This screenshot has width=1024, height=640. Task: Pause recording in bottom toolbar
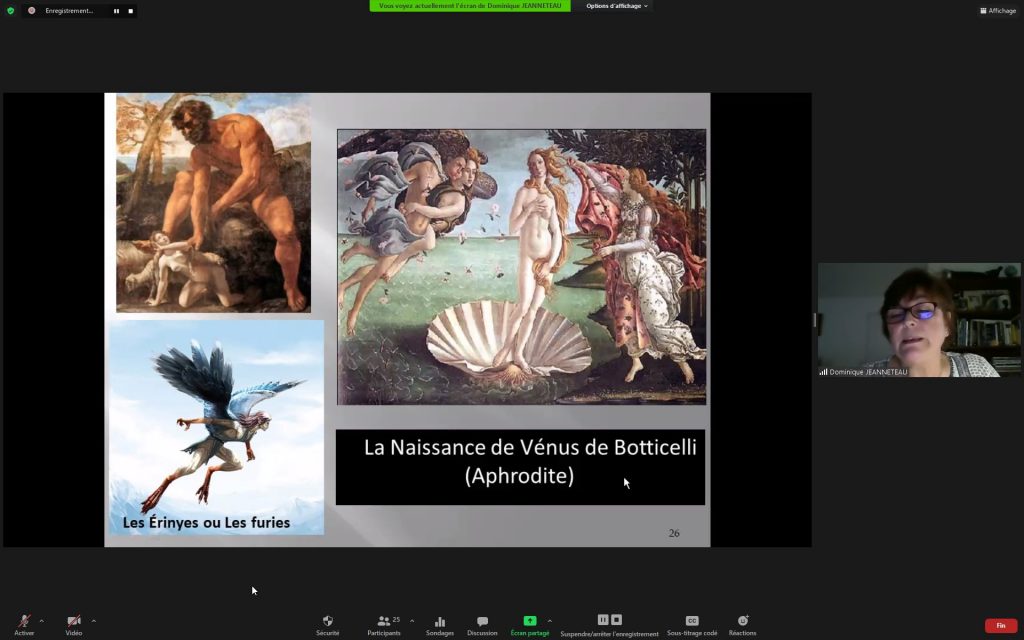coord(603,620)
